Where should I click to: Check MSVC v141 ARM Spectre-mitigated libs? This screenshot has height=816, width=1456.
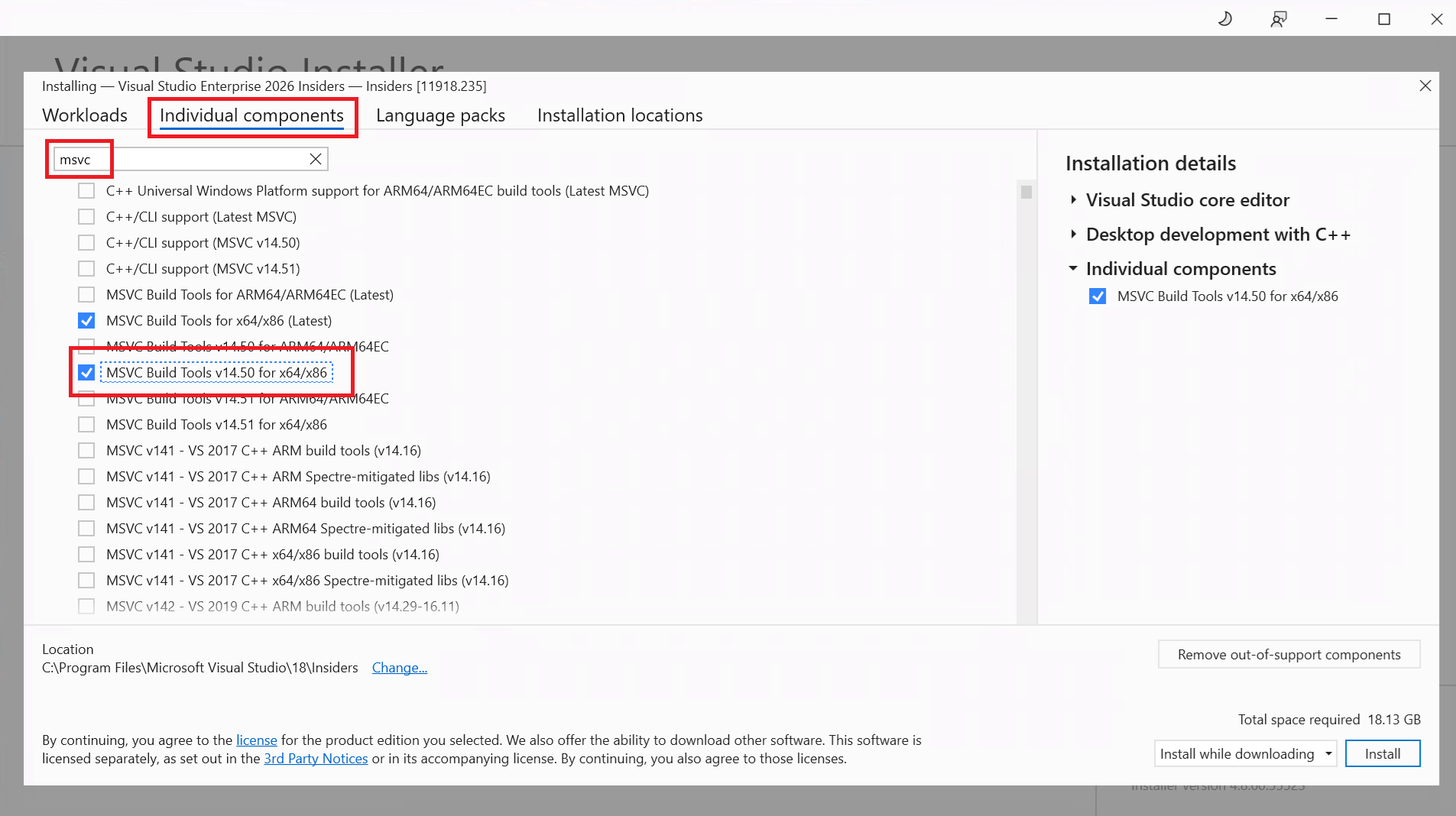coord(86,477)
